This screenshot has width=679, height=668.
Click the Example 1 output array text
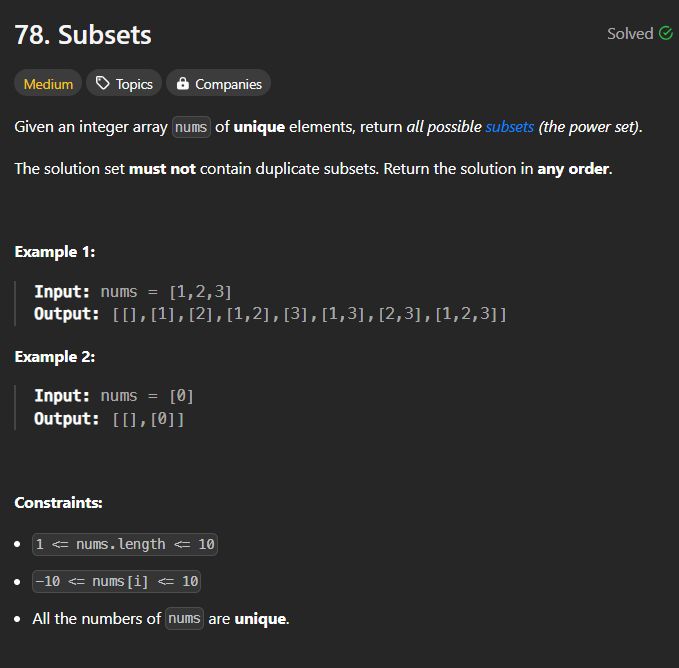pos(309,314)
